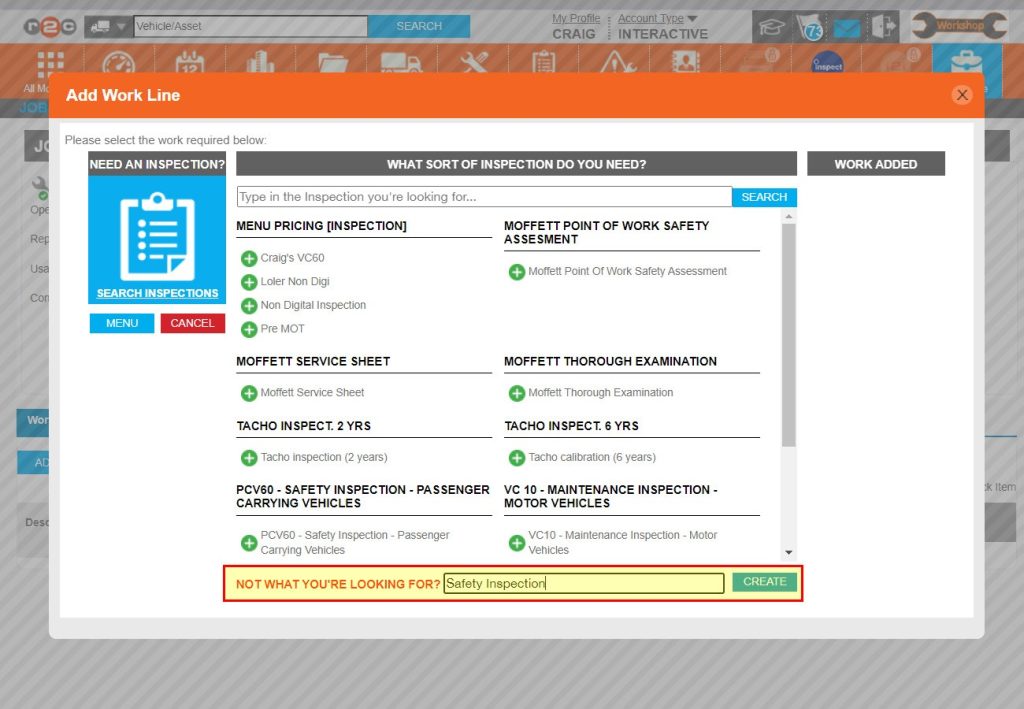Click the SEARCH INSPECTIONS link

(156, 294)
